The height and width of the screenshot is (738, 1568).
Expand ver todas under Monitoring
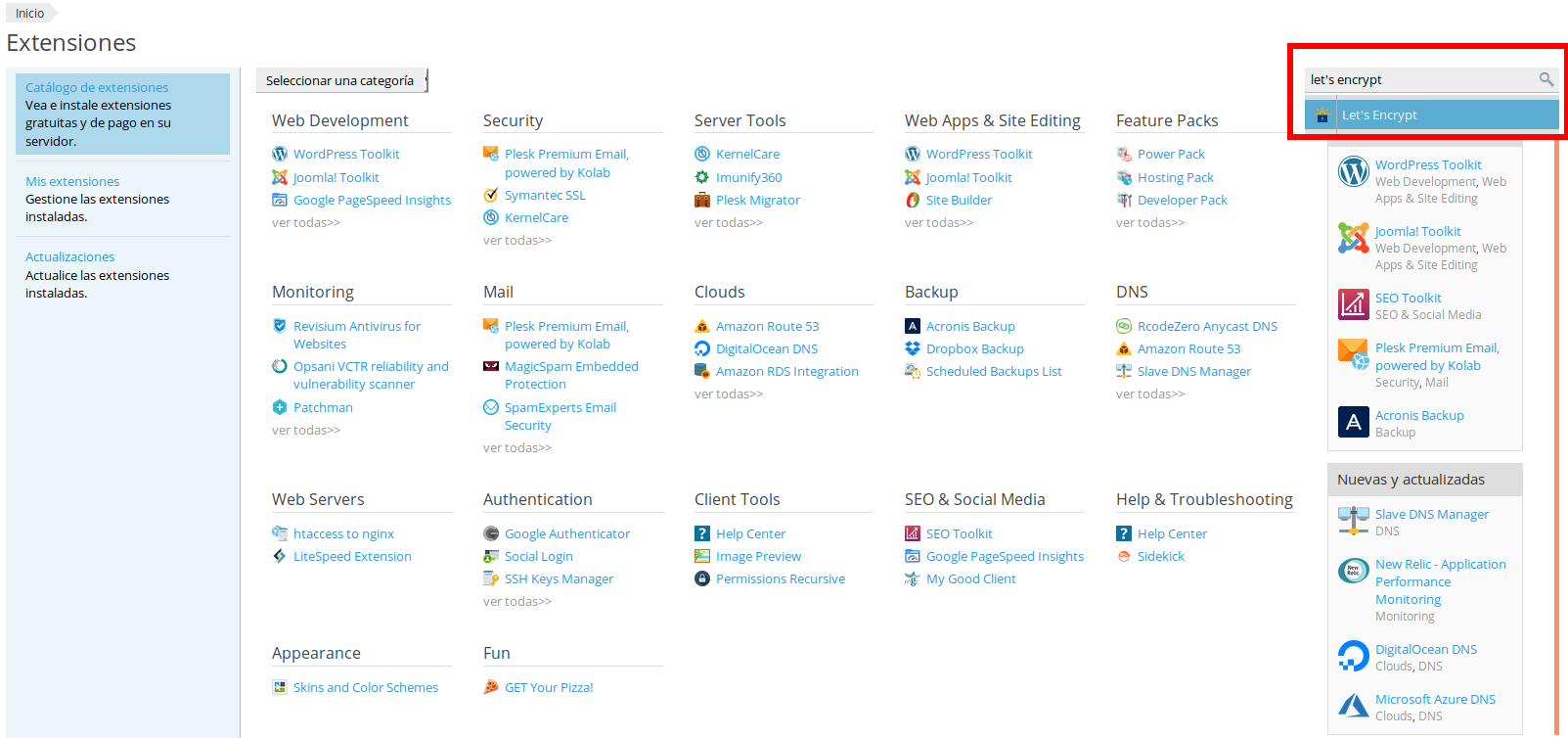[306, 430]
